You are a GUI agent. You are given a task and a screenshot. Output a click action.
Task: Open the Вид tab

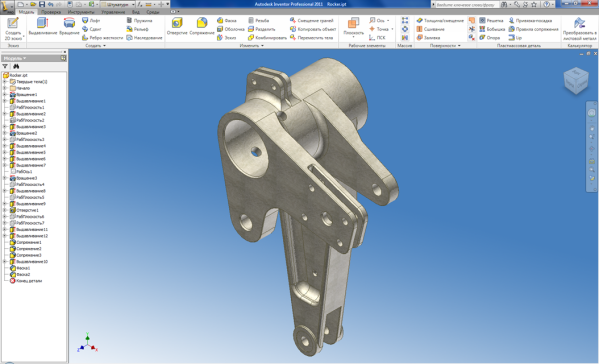point(136,12)
